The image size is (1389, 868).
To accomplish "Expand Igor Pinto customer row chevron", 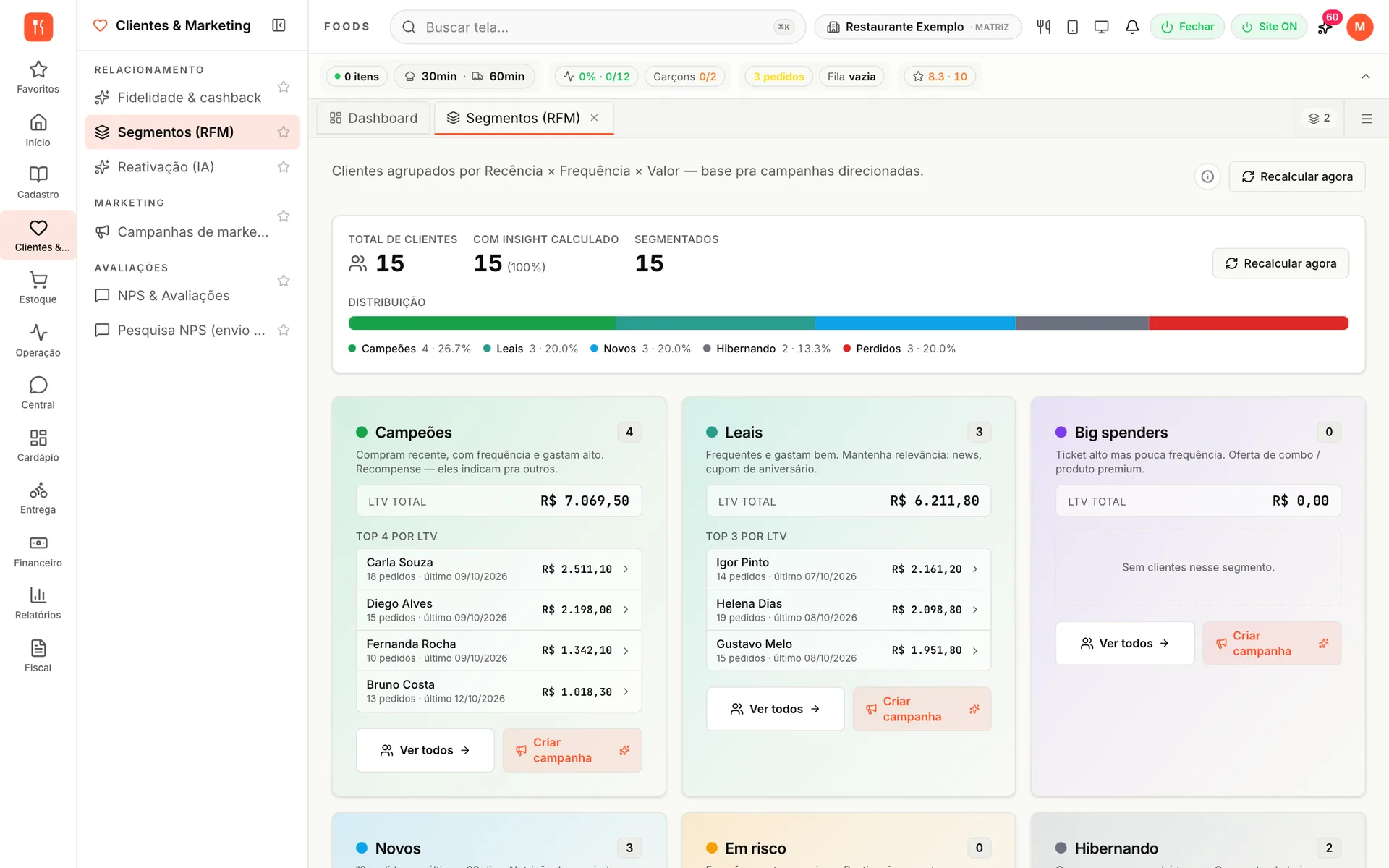I will pyautogui.click(x=975, y=569).
